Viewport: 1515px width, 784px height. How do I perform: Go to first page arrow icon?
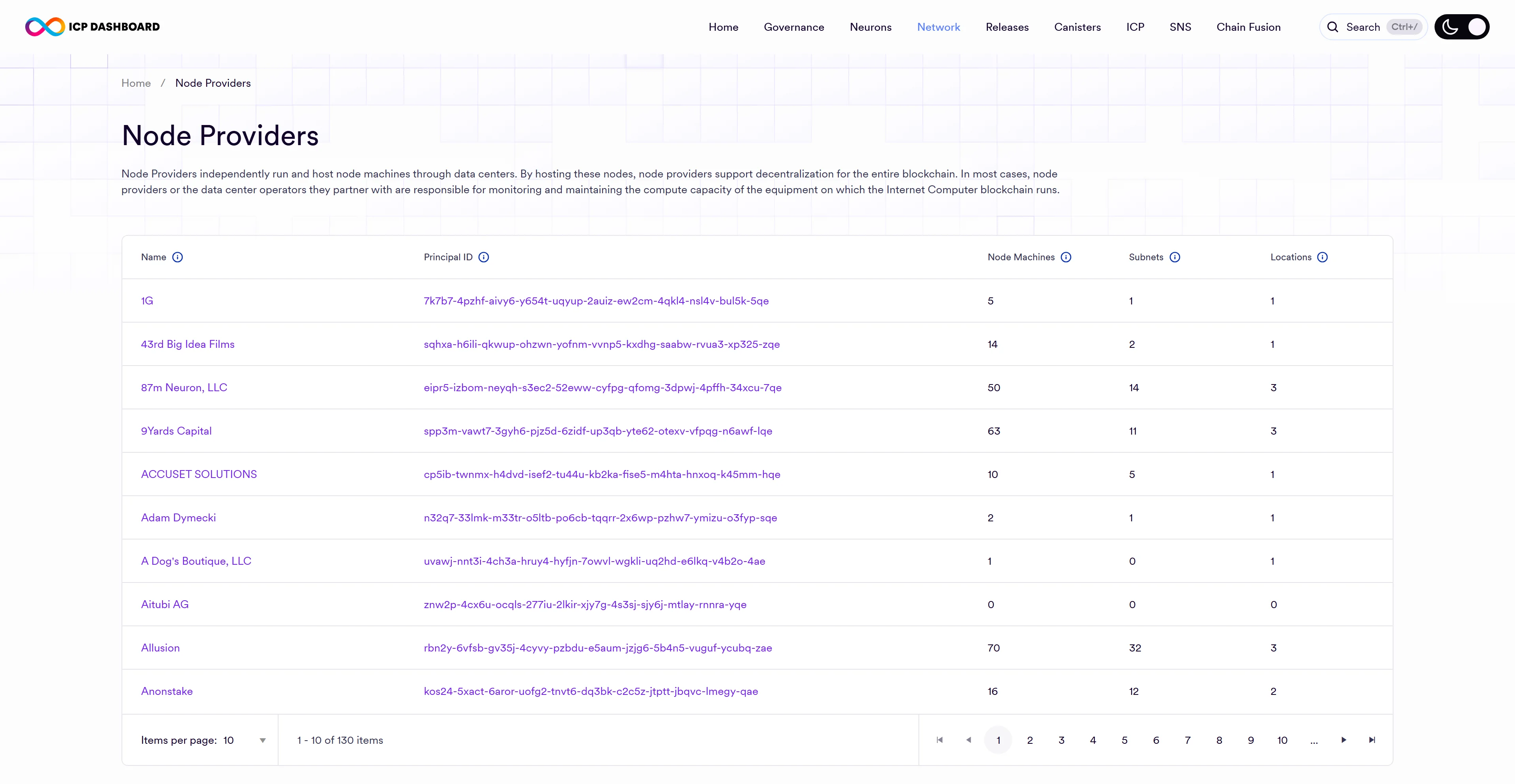(939, 740)
